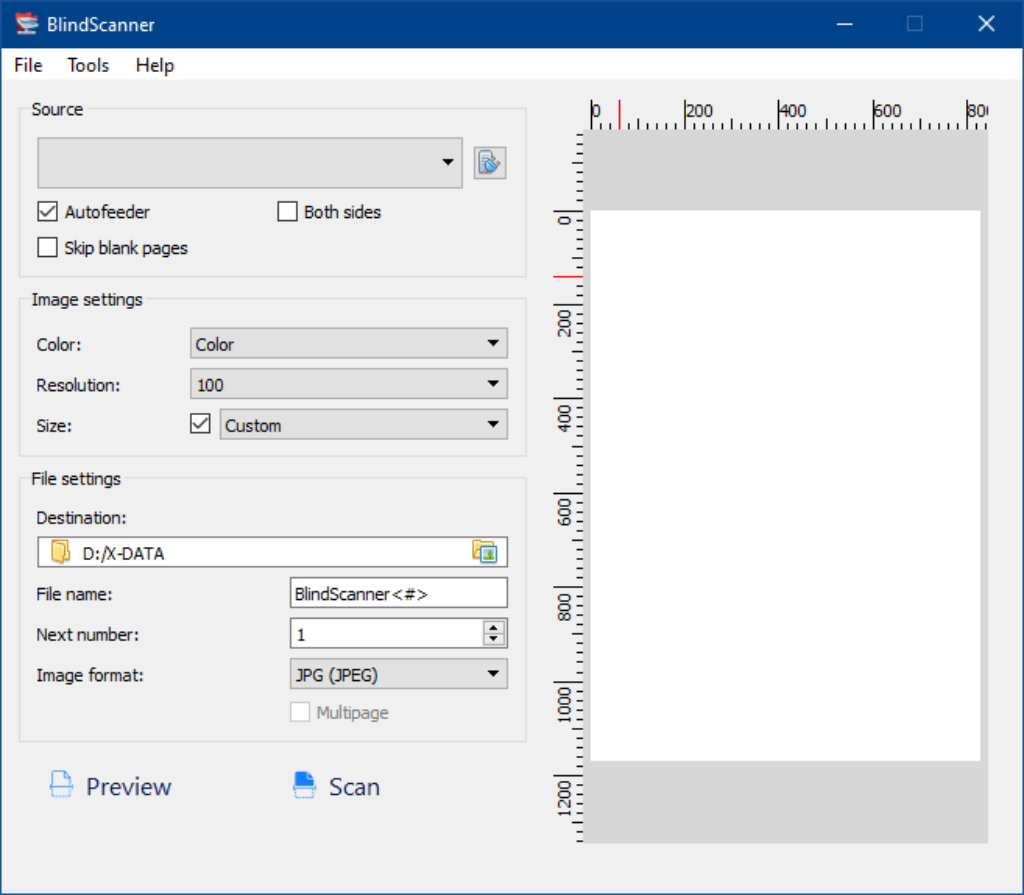Toggle the Size custom checkbox
Image resolution: width=1024 pixels, height=895 pixels.
click(200, 424)
